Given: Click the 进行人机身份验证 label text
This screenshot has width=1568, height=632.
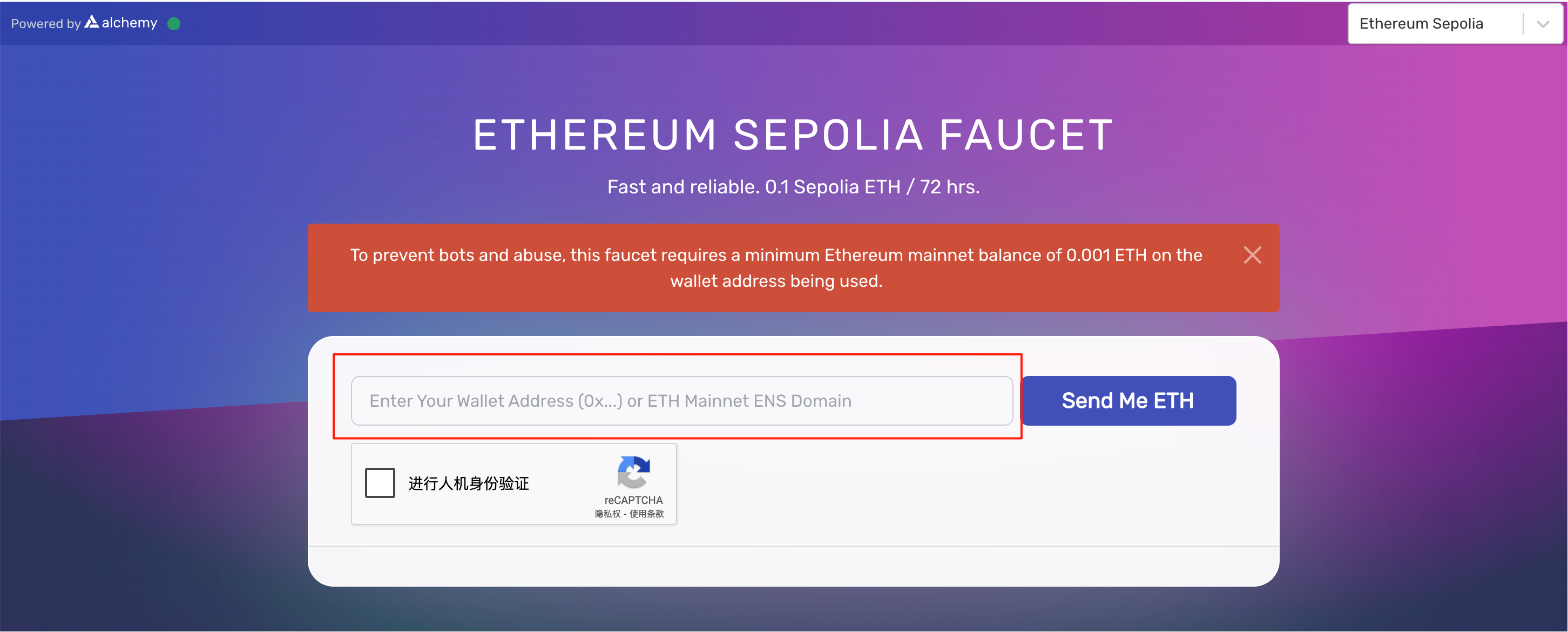Looking at the screenshot, I should [x=469, y=483].
